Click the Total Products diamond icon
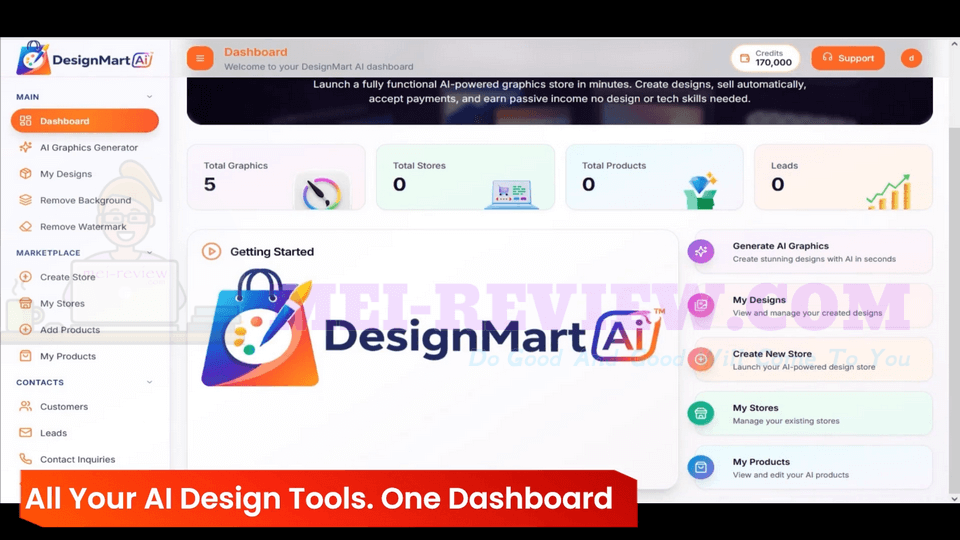Screen dimensions: 960x540 point(700,191)
